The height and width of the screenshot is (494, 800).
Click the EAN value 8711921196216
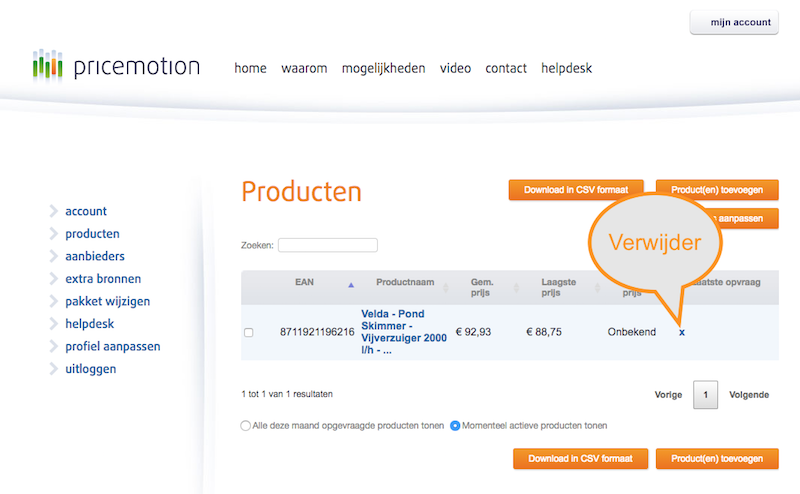coord(317,332)
